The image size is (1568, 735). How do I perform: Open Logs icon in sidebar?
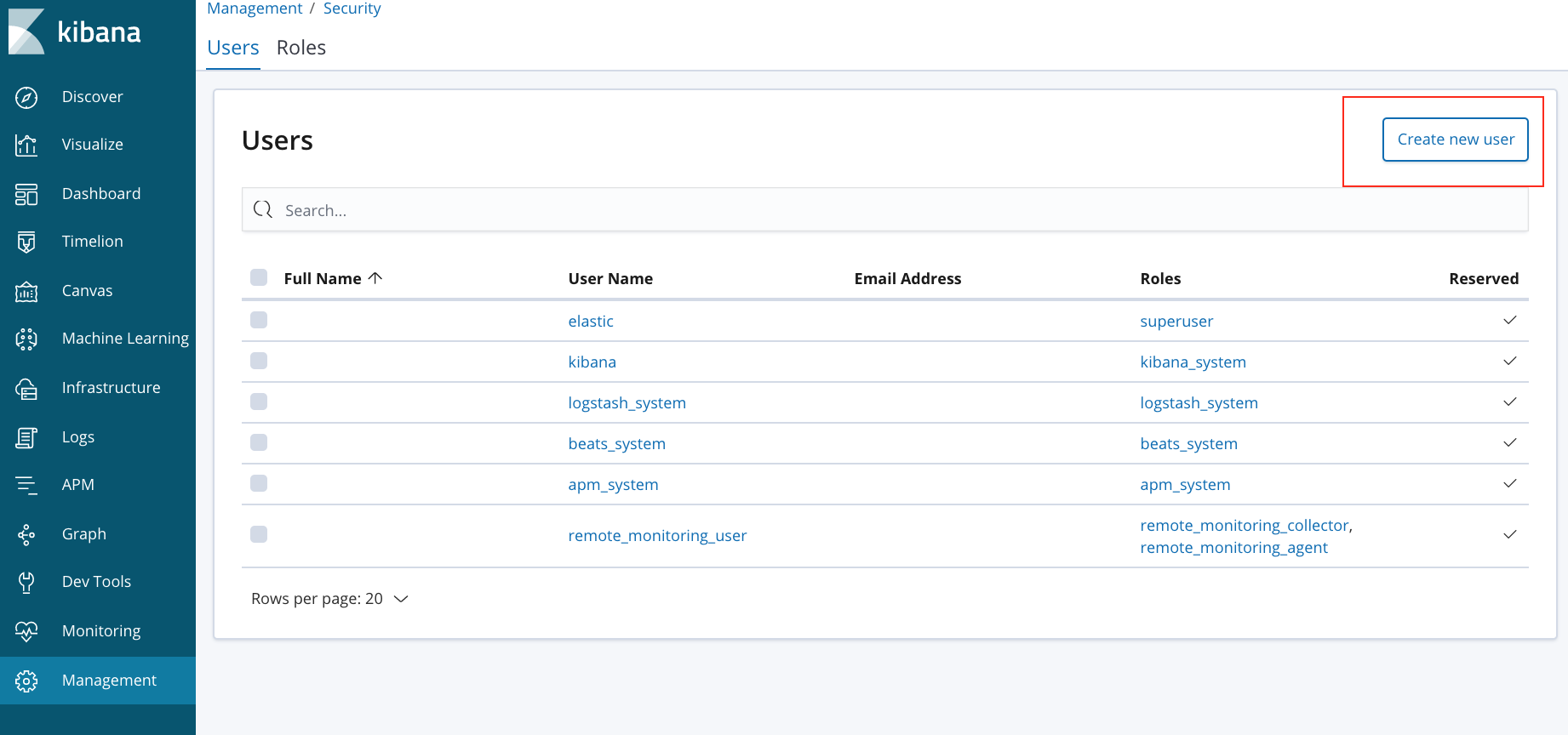(26, 438)
